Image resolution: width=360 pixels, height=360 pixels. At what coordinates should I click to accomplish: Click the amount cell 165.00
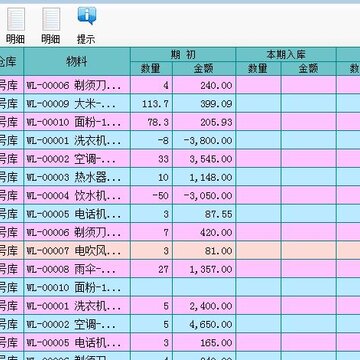(x=204, y=342)
